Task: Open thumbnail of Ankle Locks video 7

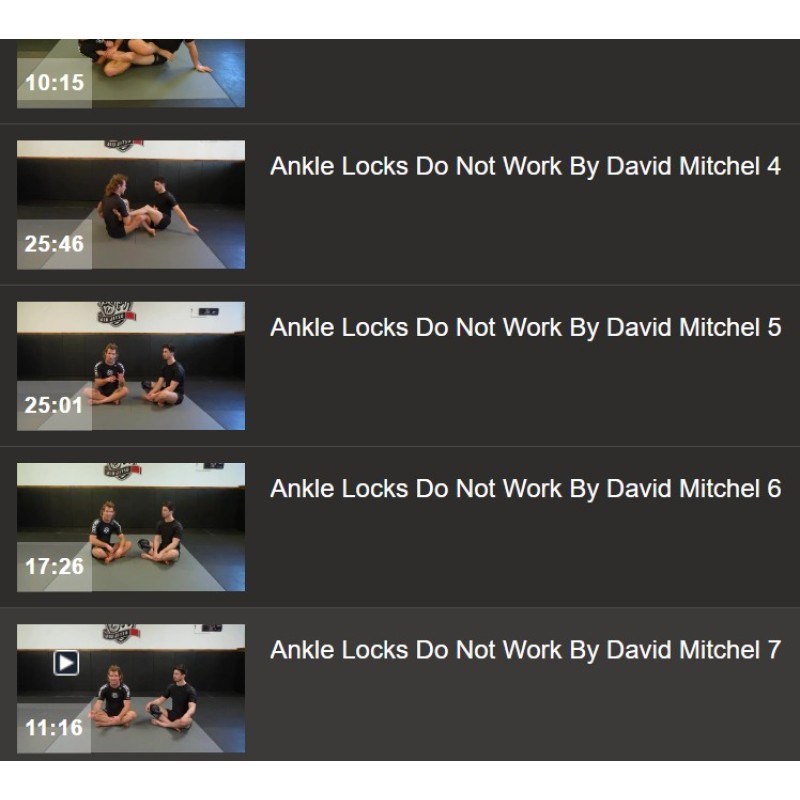Action: pyautogui.click(x=131, y=688)
